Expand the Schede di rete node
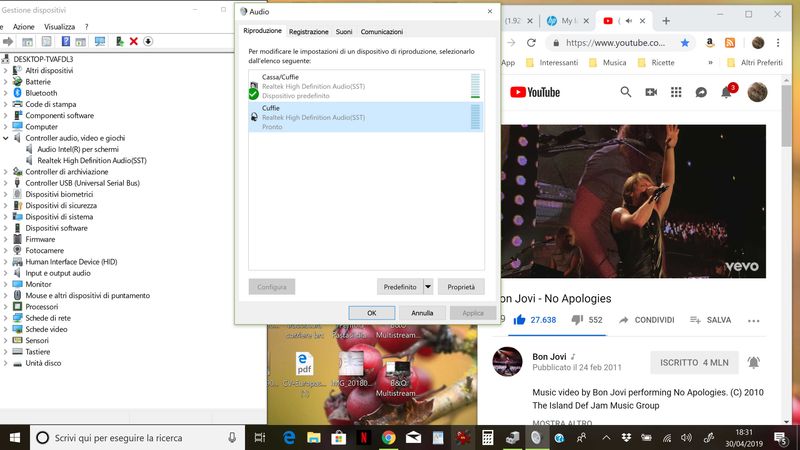800x450 pixels. (x=6, y=318)
